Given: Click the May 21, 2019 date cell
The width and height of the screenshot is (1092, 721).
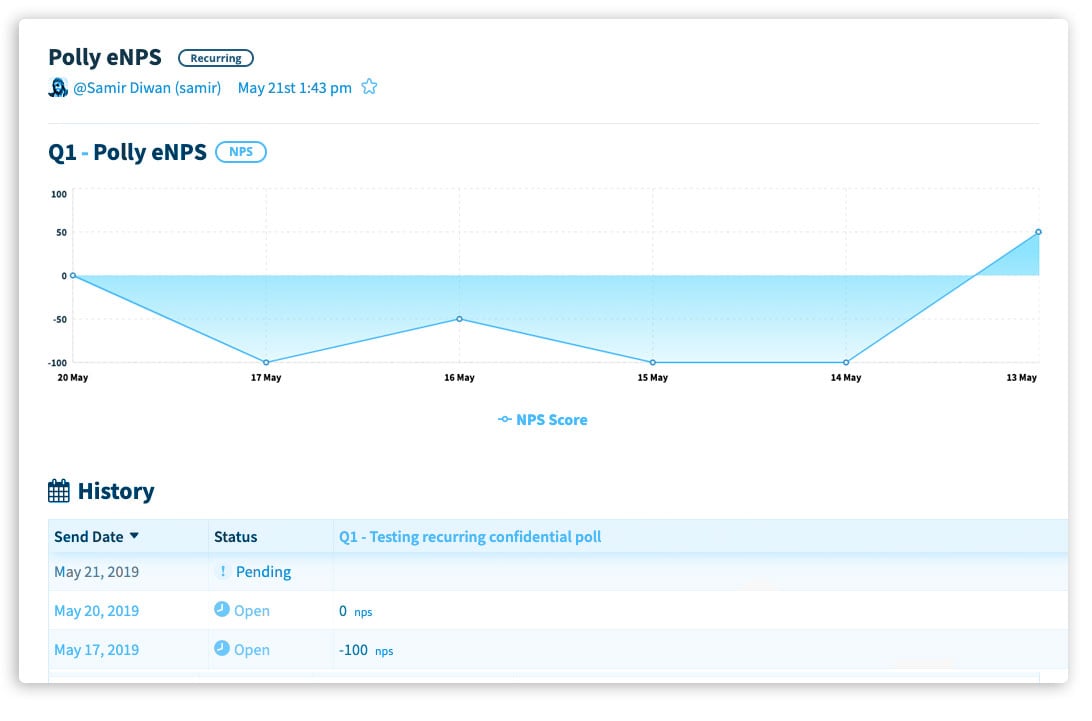Looking at the screenshot, I should tap(97, 572).
